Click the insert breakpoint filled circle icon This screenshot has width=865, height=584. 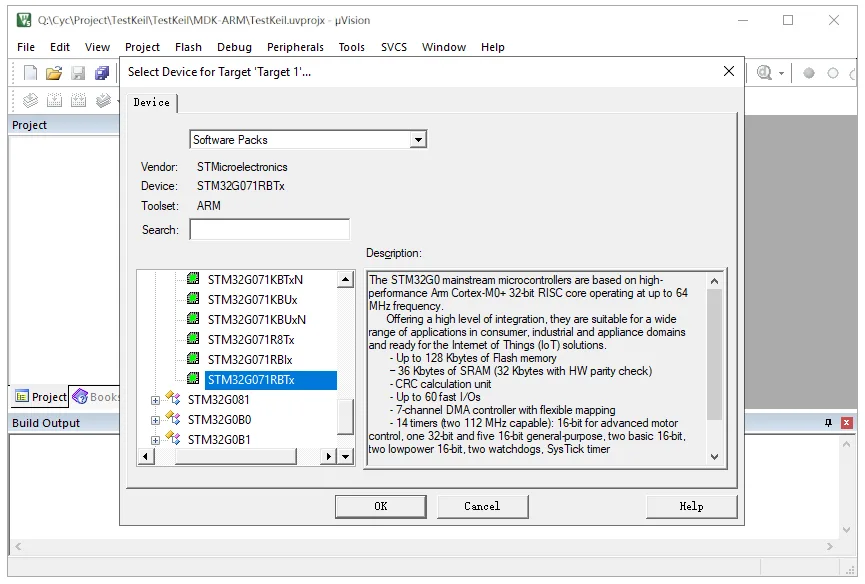pyautogui.click(x=809, y=73)
